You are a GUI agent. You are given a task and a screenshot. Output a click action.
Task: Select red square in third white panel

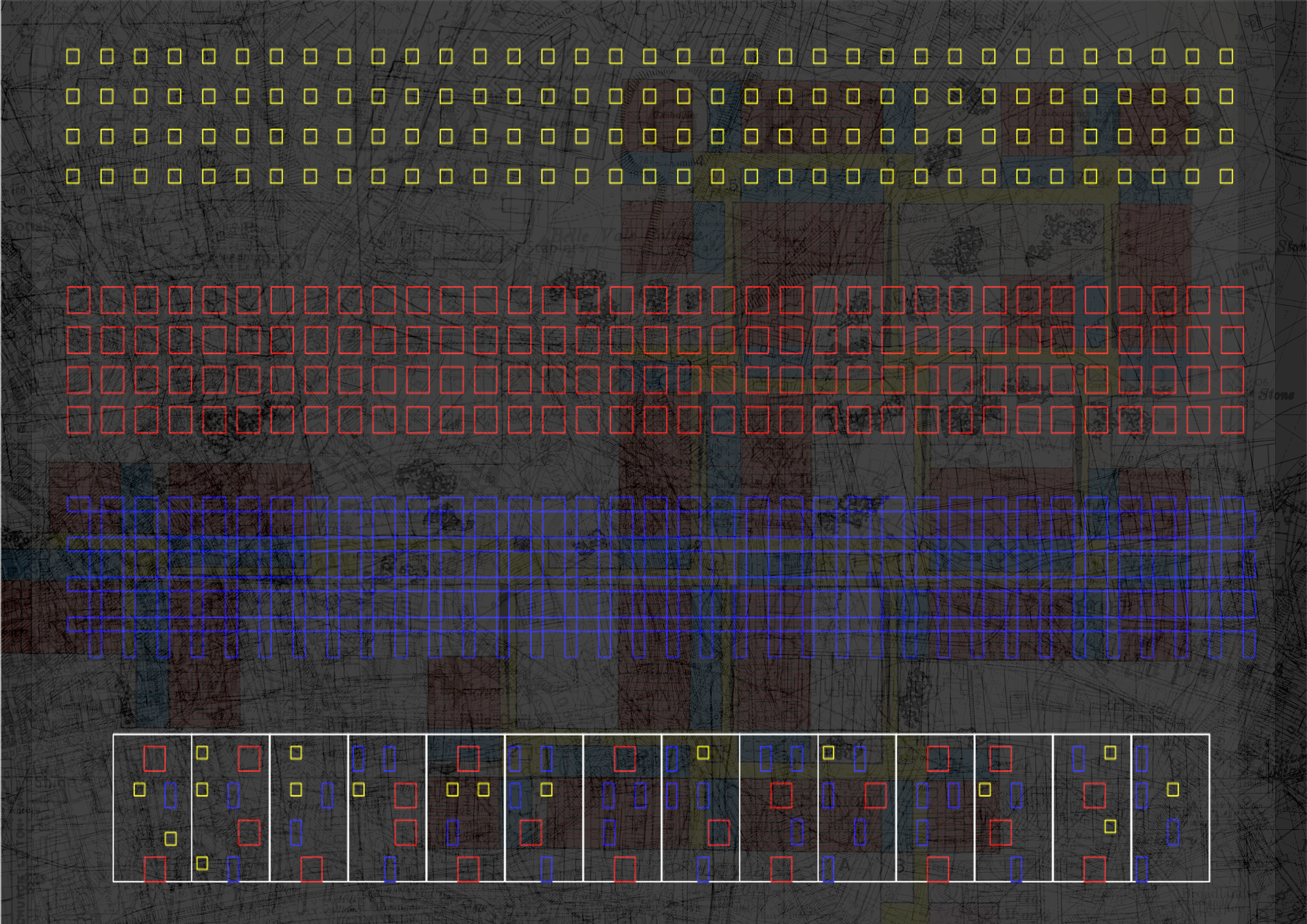tap(311, 869)
